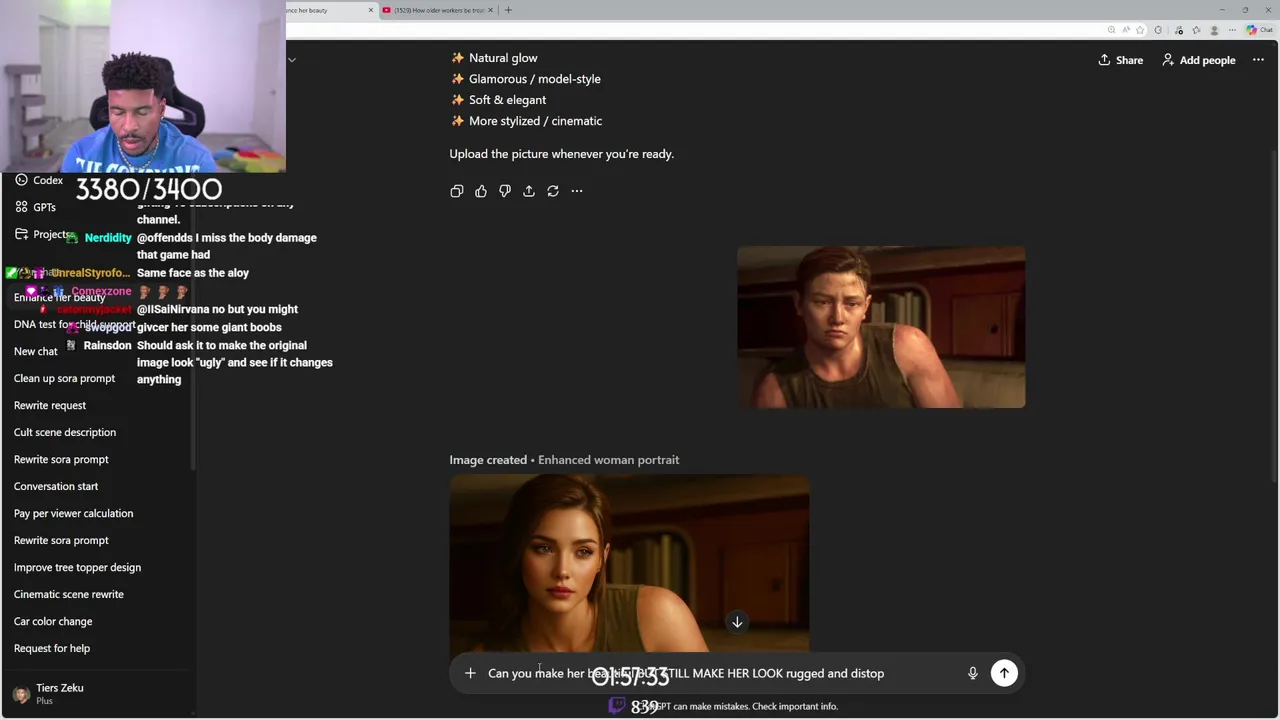Click Rainsdon username in chat overlay
This screenshot has height=720, width=1280.
click(107, 346)
